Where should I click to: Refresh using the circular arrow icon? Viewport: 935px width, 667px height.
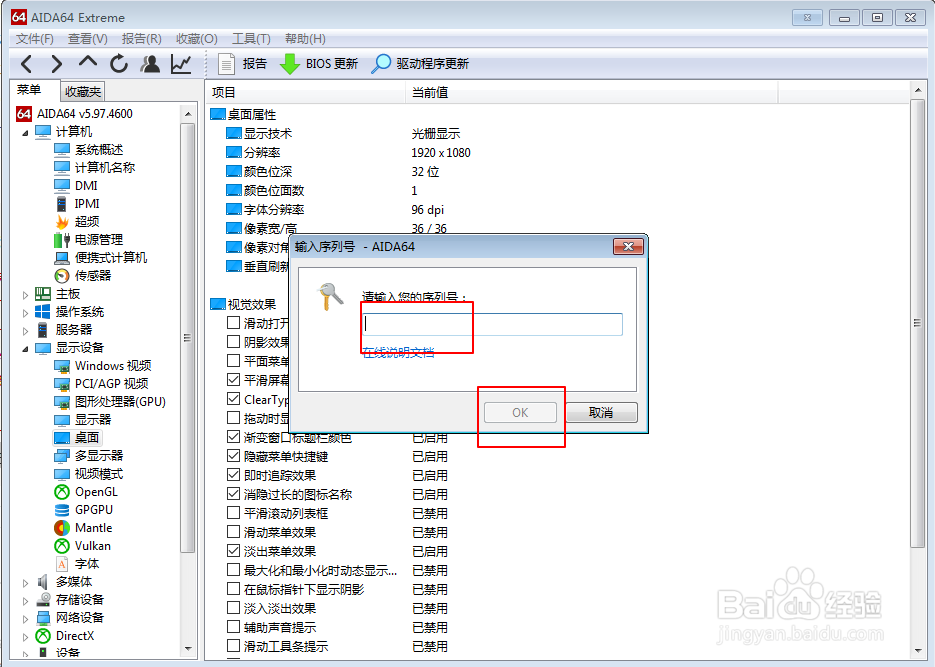[x=119, y=64]
